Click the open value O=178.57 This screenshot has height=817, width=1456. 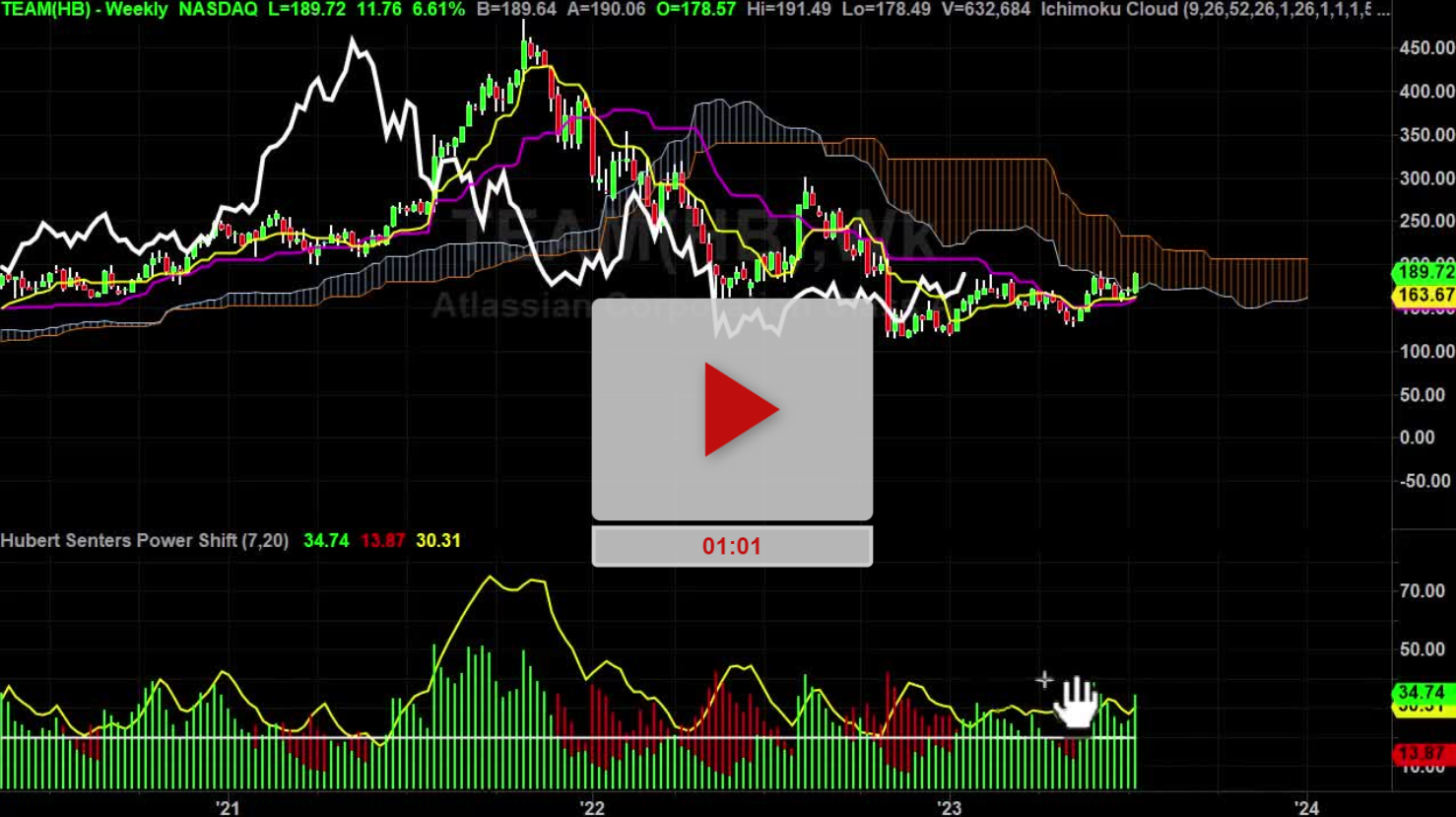click(x=695, y=10)
